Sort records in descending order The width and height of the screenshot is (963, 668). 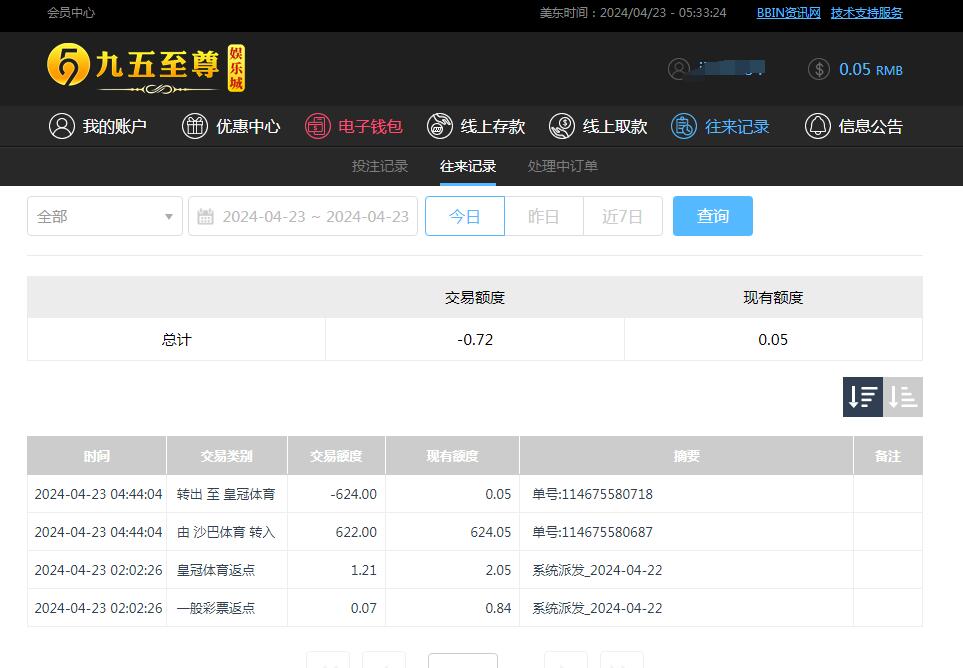(863, 397)
